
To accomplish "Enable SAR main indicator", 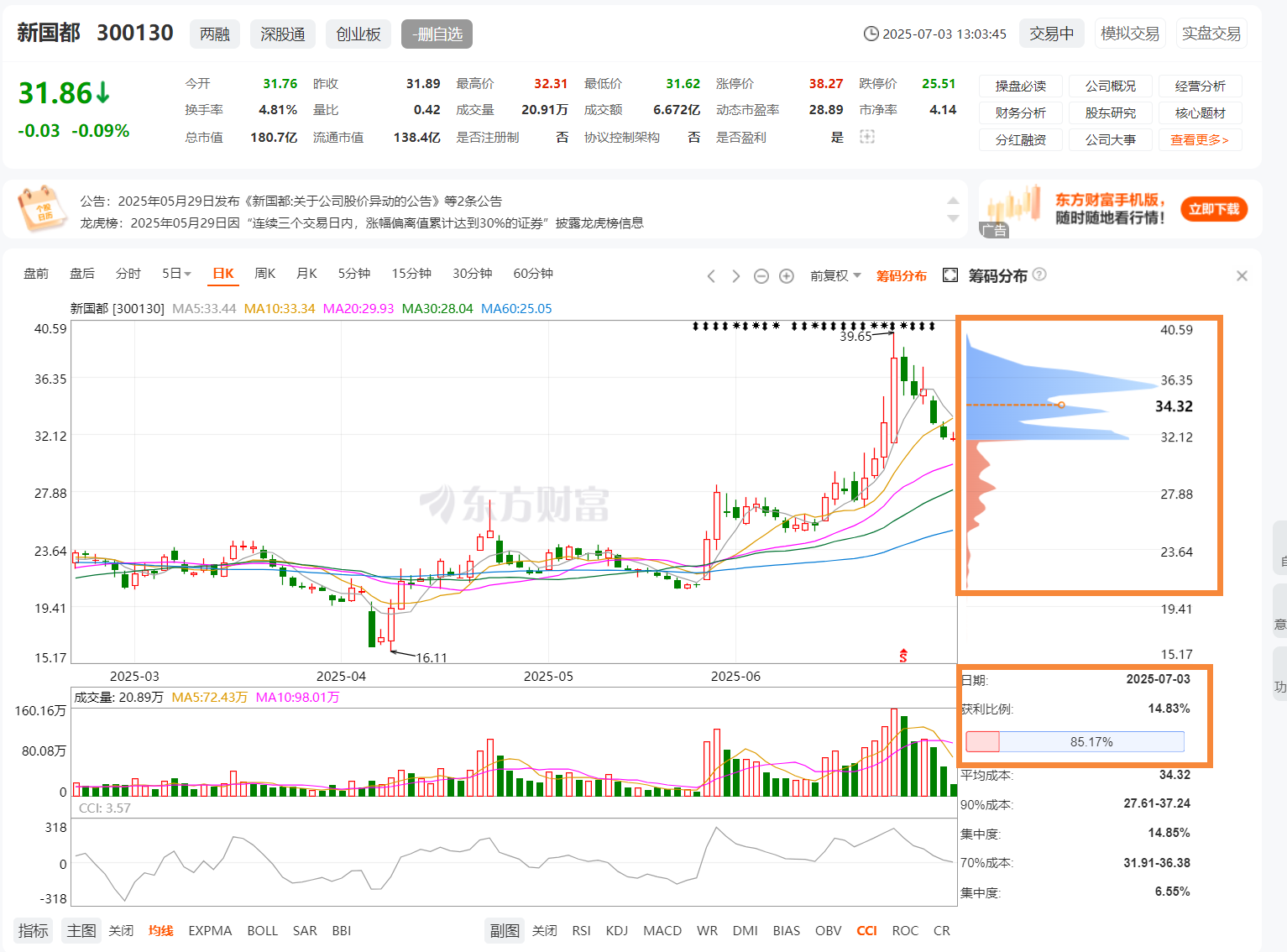I will pos(305,930).
